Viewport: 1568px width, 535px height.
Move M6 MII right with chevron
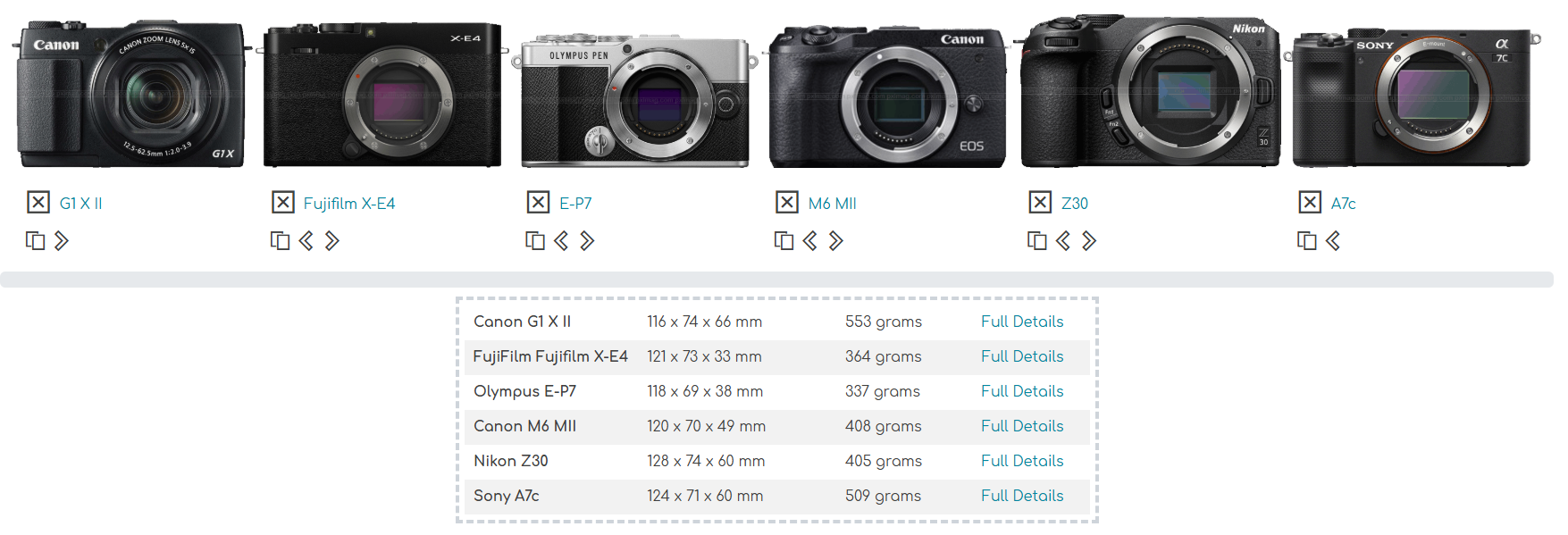pyautogui.click(x=835, y=241)
